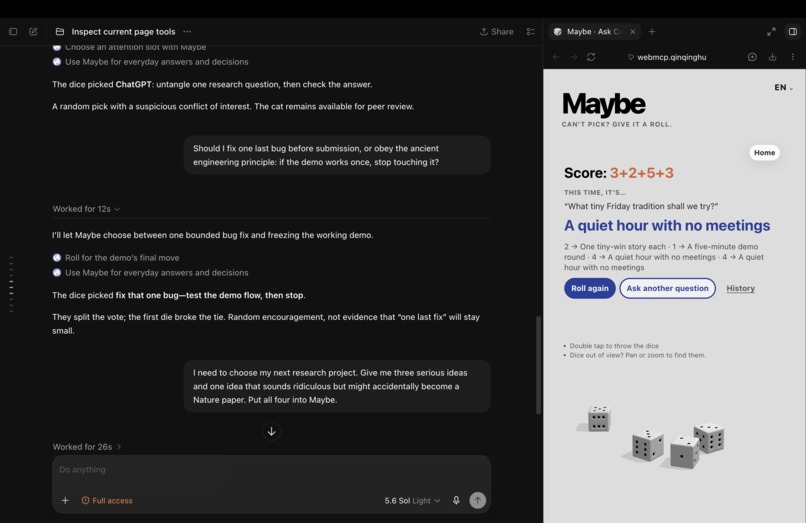Go to Home on the Maybe page

(x=764, y=152)
